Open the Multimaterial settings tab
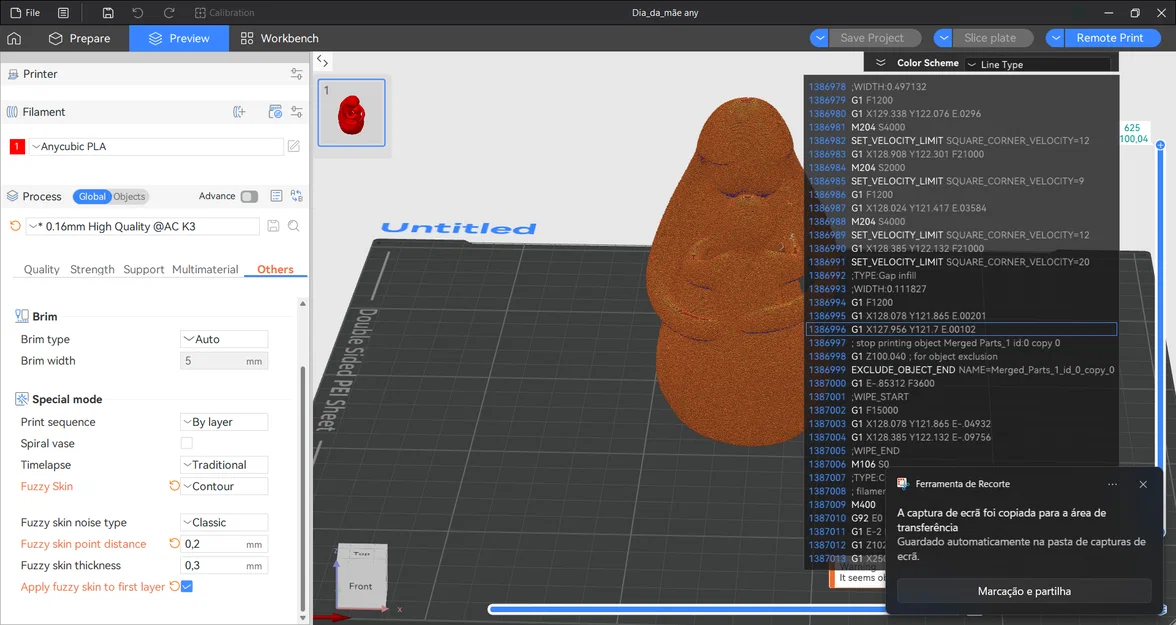The width and height of the screenshot is (1176, 625). (205, 269)
